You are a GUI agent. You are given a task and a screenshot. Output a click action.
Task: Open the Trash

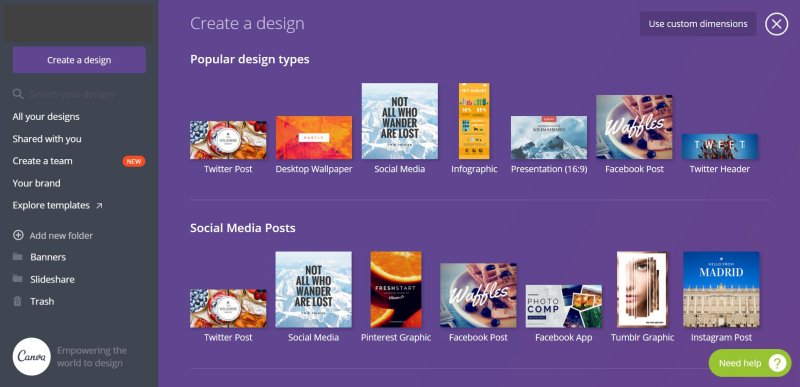[42, 301]
